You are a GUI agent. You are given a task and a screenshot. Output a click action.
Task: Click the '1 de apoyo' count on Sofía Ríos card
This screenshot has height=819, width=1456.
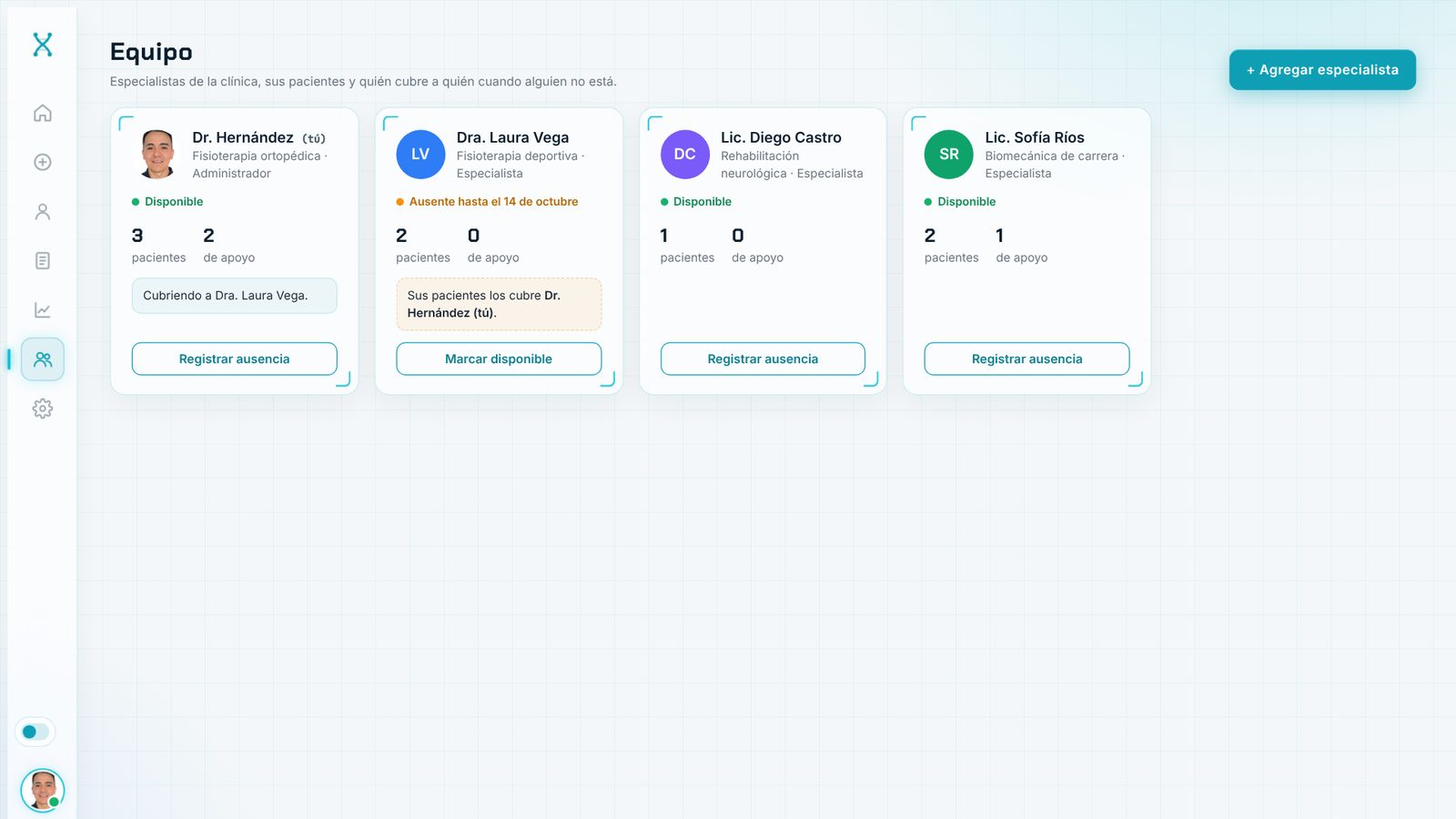(1022, 246)
